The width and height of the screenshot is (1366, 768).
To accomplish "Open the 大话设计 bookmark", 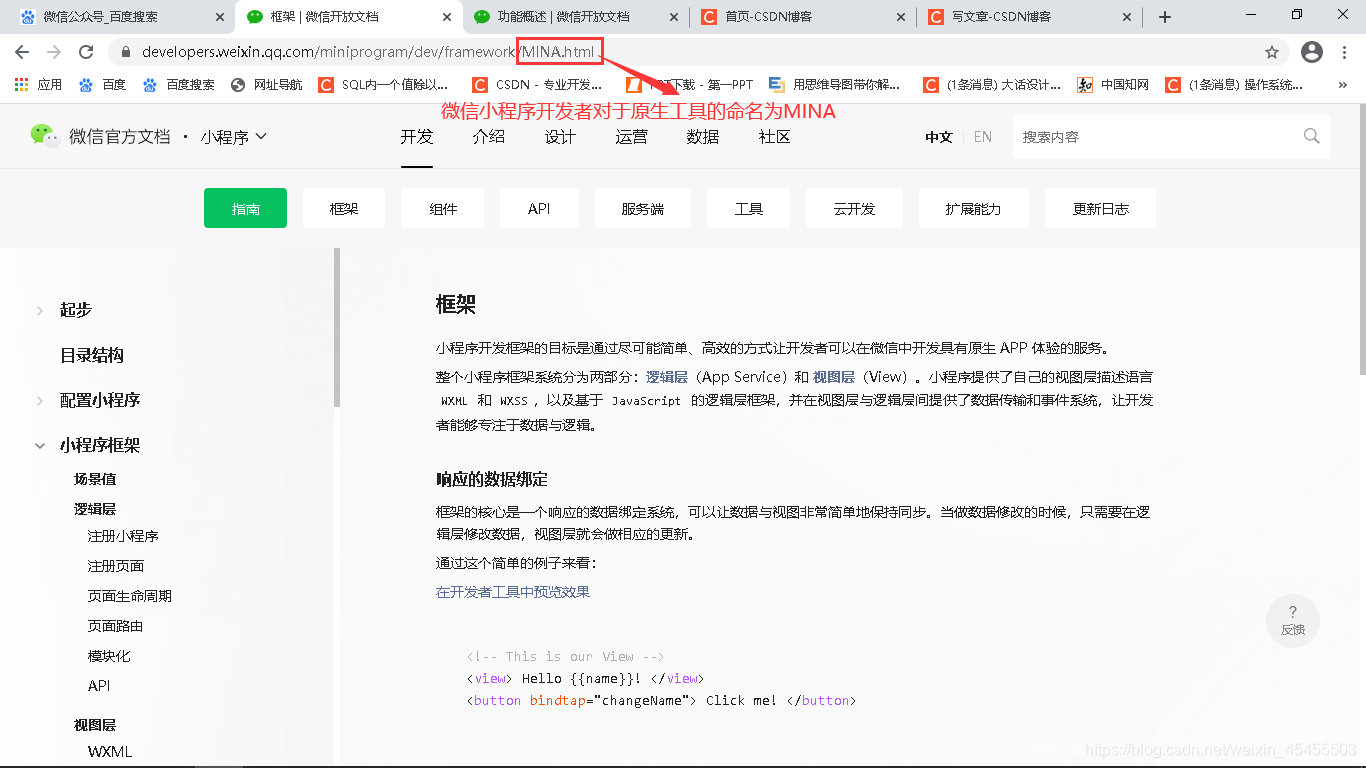I will pyautogui.click(x=992, y=85).
